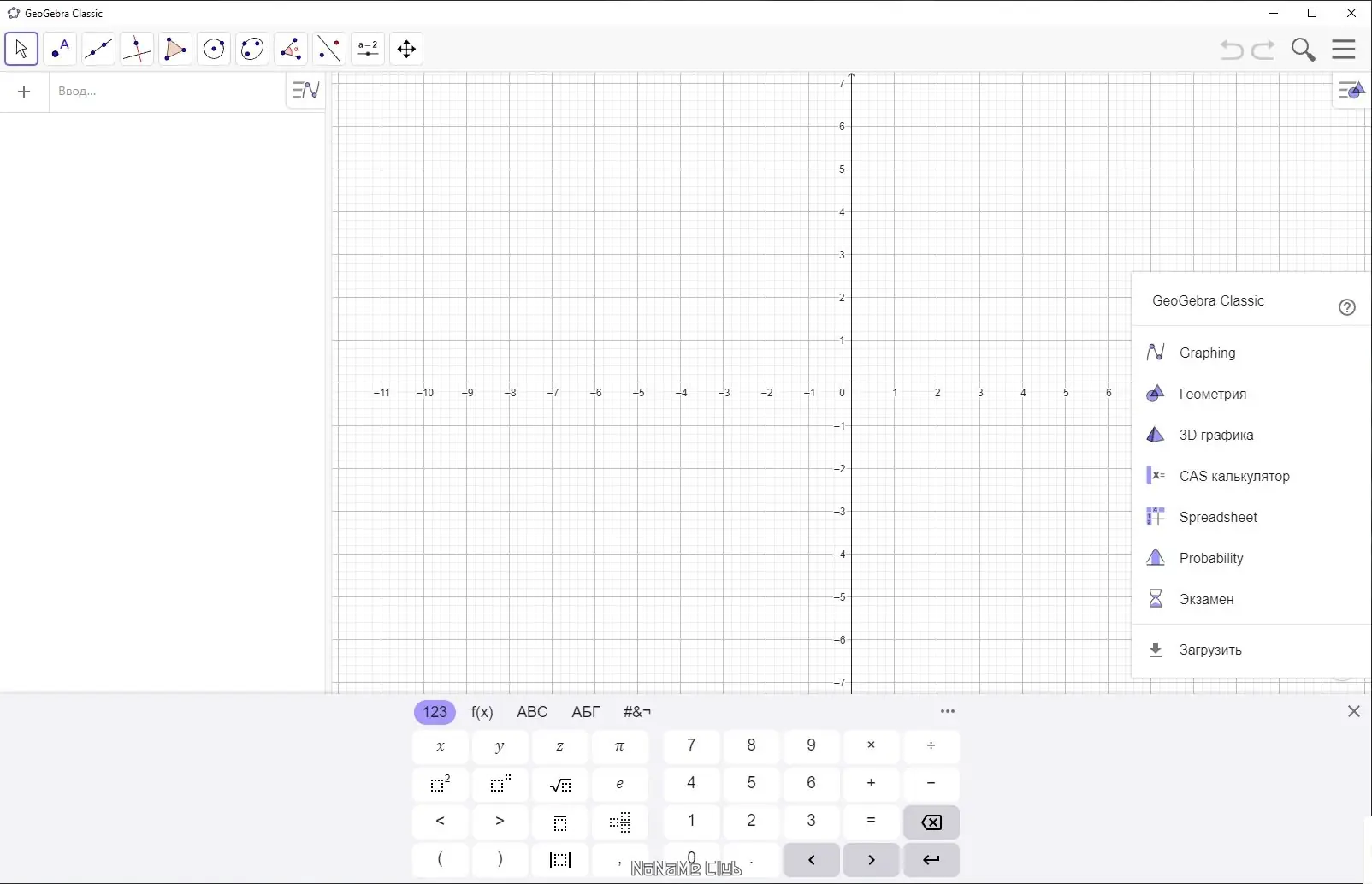Screen dimensions: 1372x884
Task: Switch keyboard to f(x) tab
Action: [482, 712]
